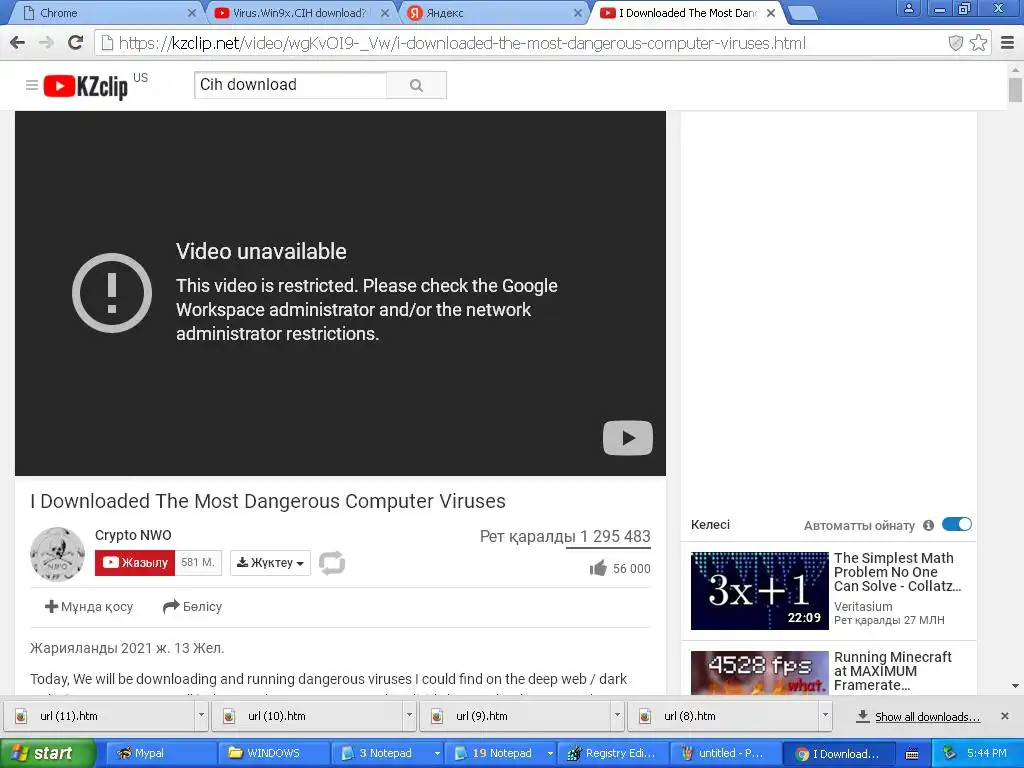Click the browser forward arrow
The height and width of the screenshot is (768, 1024).
(46, 43)
